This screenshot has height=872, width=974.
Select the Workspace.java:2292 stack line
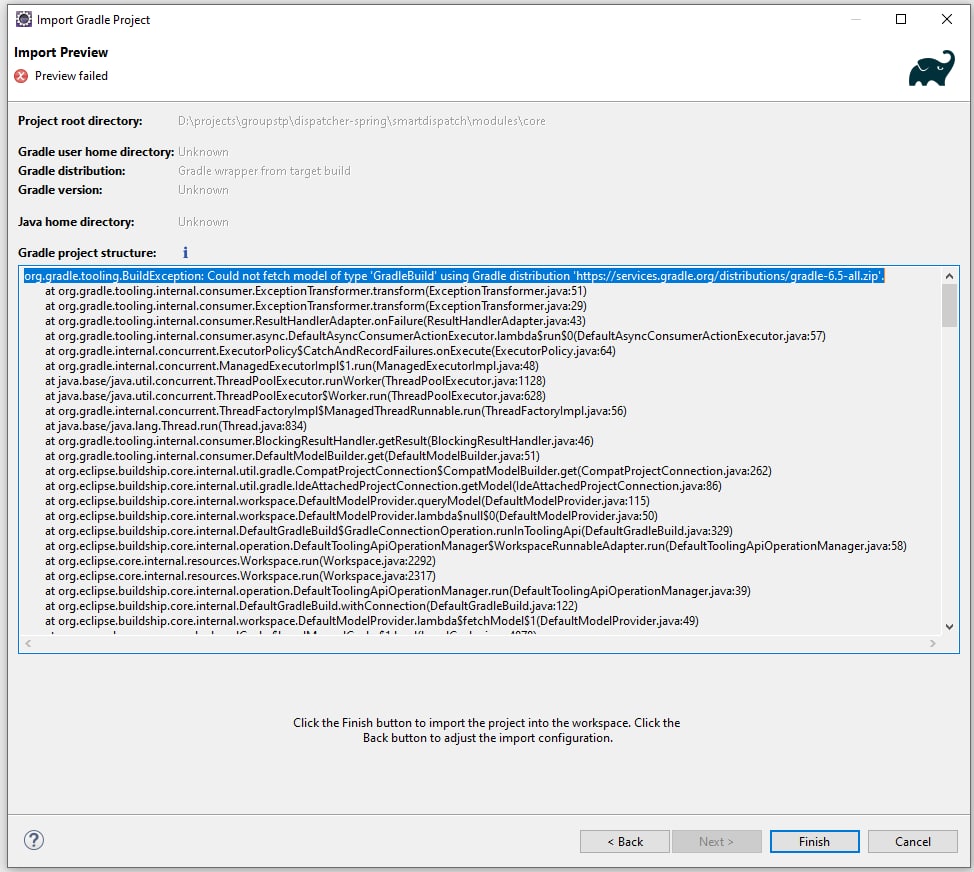coord(240,561)
